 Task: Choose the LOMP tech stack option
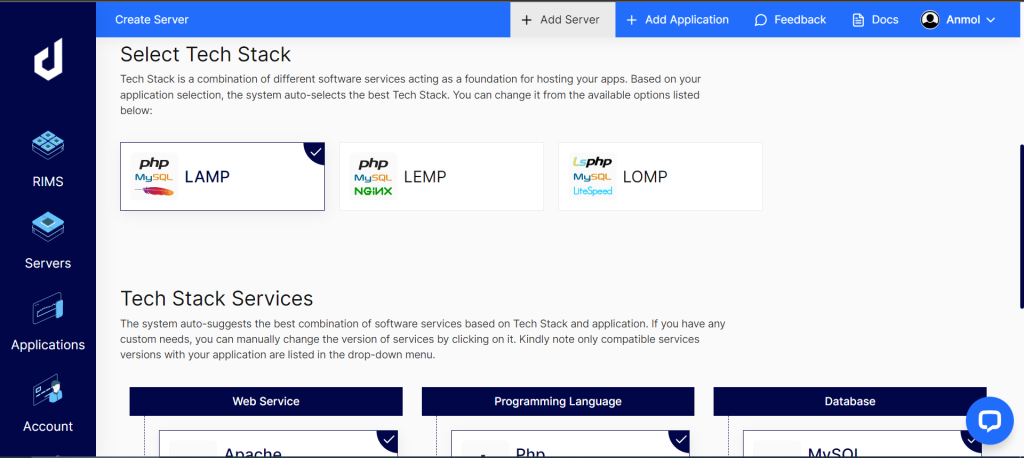pyautogui.click(x=660, y=176)
